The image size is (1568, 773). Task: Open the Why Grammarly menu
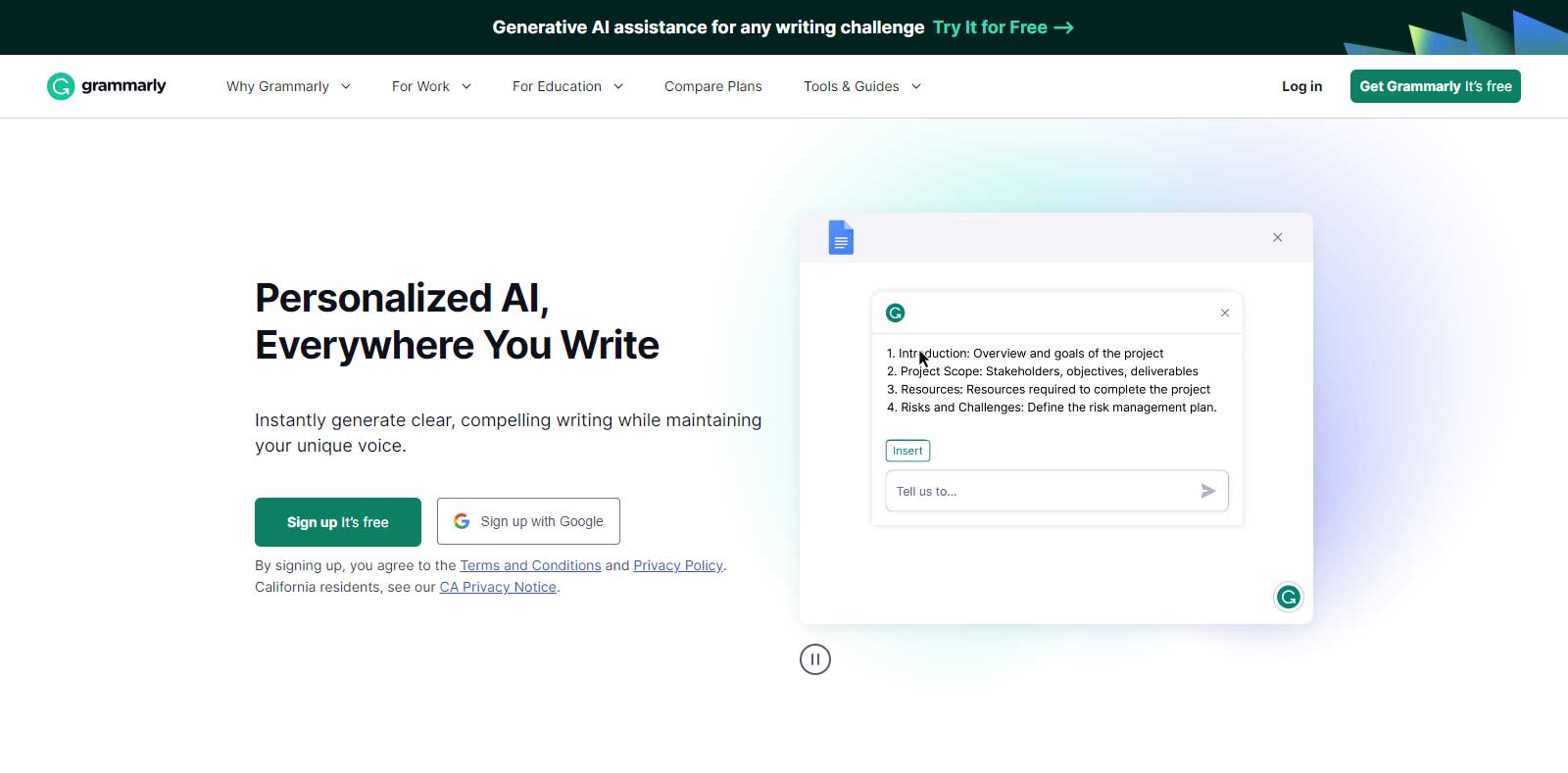coord(288,86)
